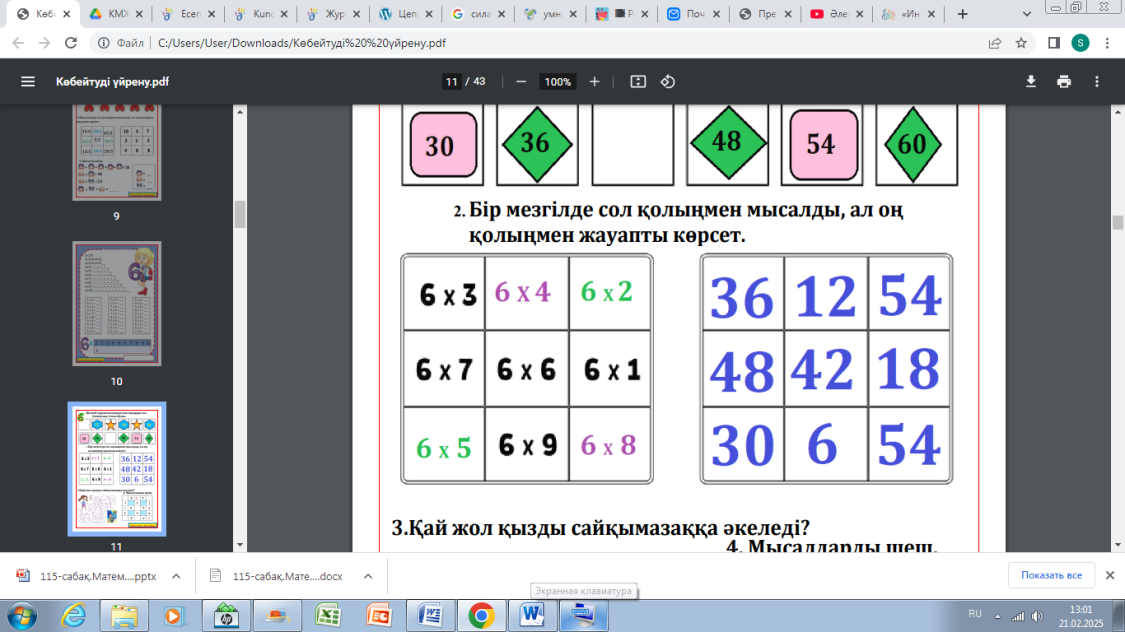The image size is (1125, 632).
Task: Print the PDF document
Action: coord(1064,82)
